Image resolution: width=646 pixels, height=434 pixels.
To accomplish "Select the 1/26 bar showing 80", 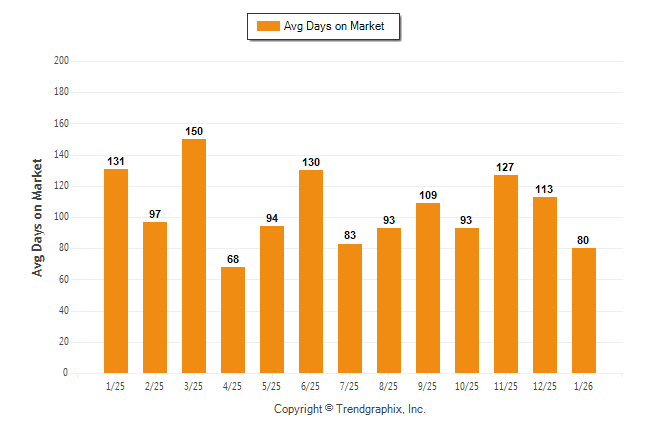I will [x=584, y=310].
